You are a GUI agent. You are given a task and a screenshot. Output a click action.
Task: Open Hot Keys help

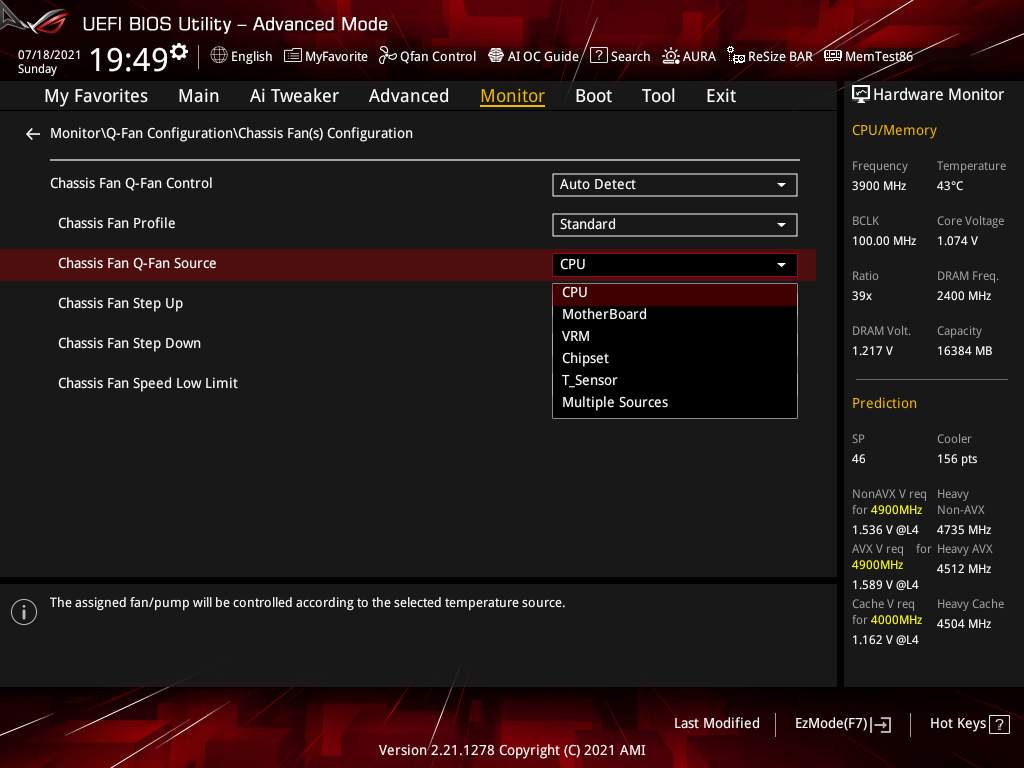(x=967, y=723)
